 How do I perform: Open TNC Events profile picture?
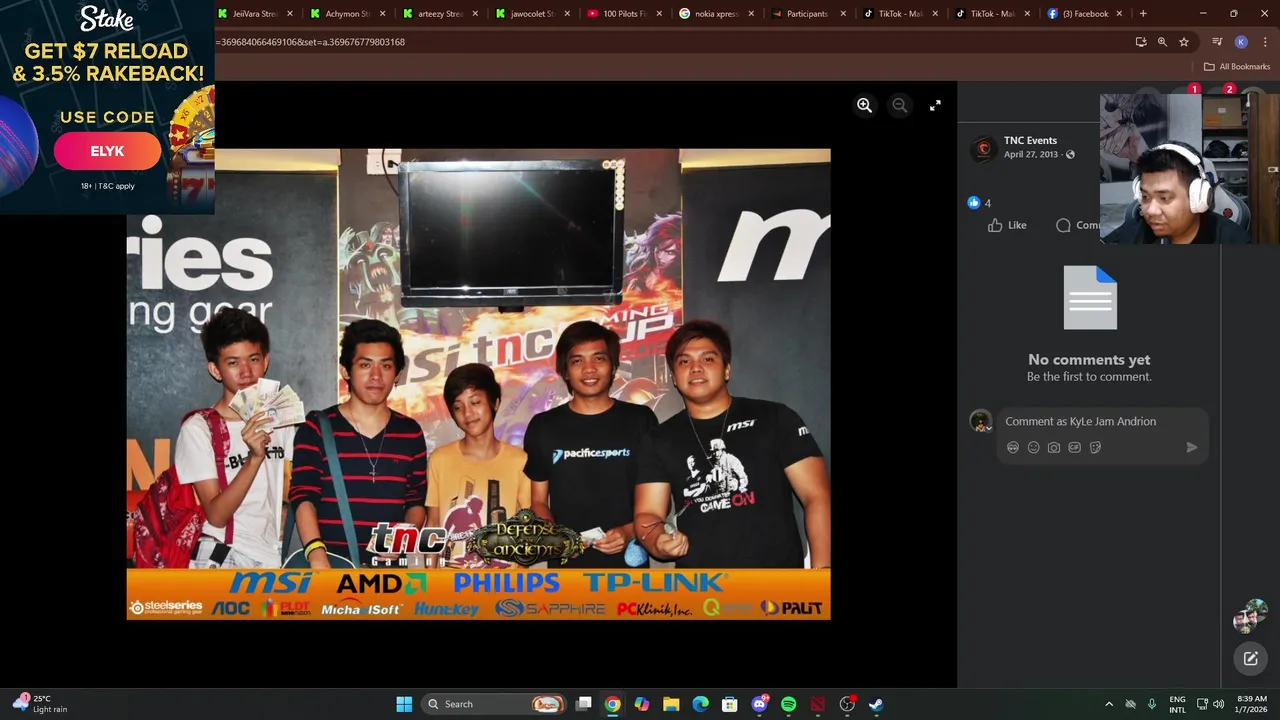[x=984, y=148]
